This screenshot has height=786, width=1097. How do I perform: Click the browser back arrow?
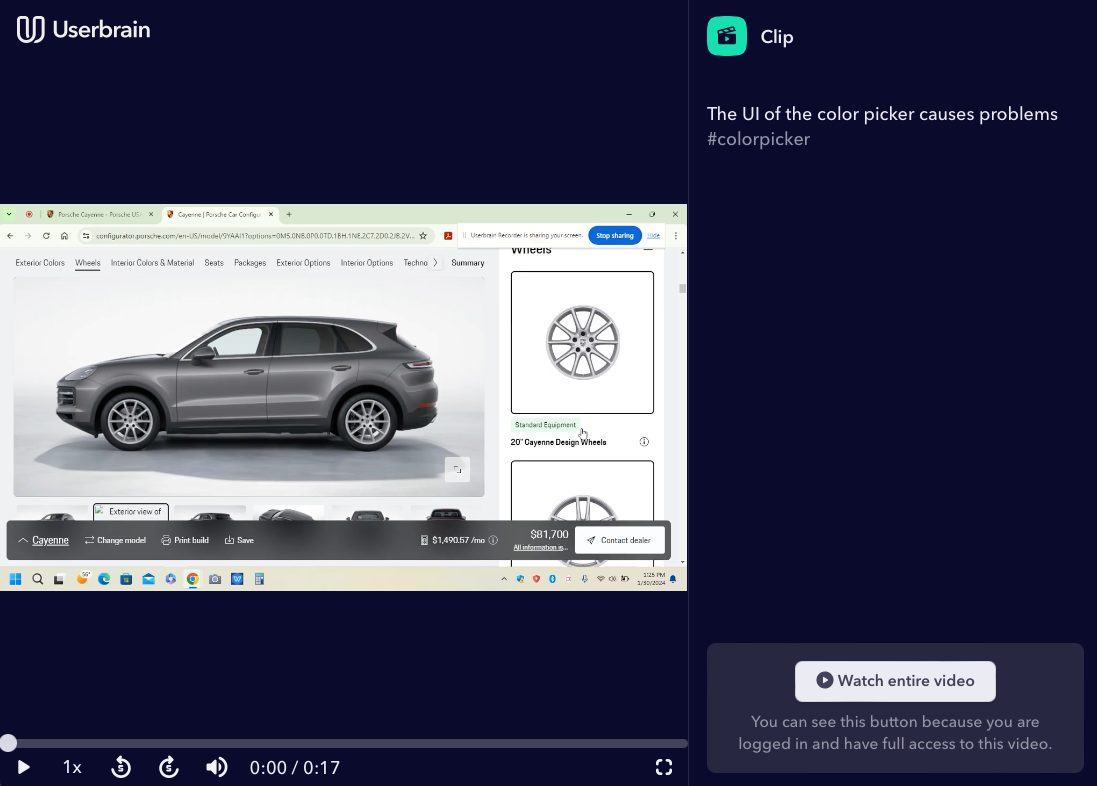[10, 236]
